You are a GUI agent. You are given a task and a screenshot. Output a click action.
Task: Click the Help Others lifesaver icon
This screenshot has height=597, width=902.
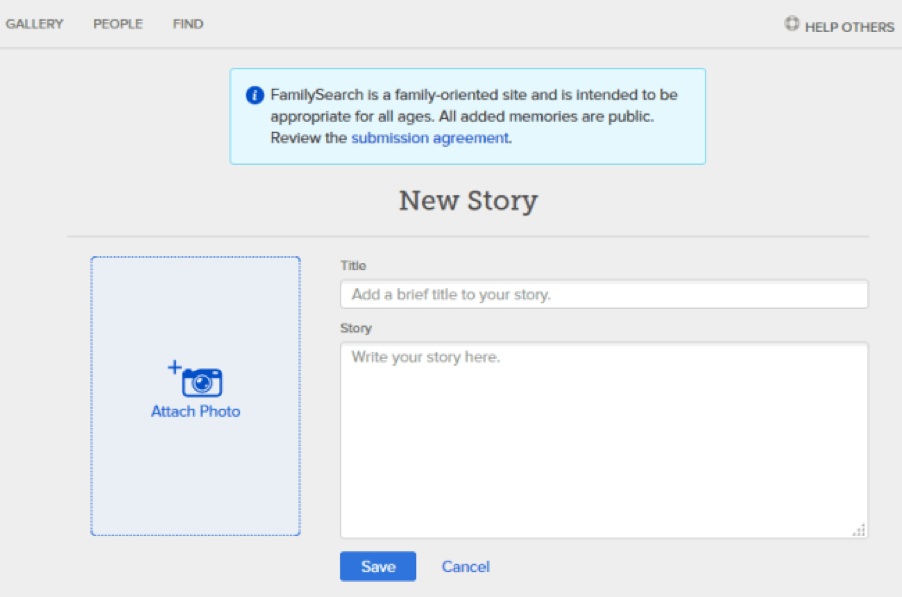pyautogui.click(x=792, y=24)
